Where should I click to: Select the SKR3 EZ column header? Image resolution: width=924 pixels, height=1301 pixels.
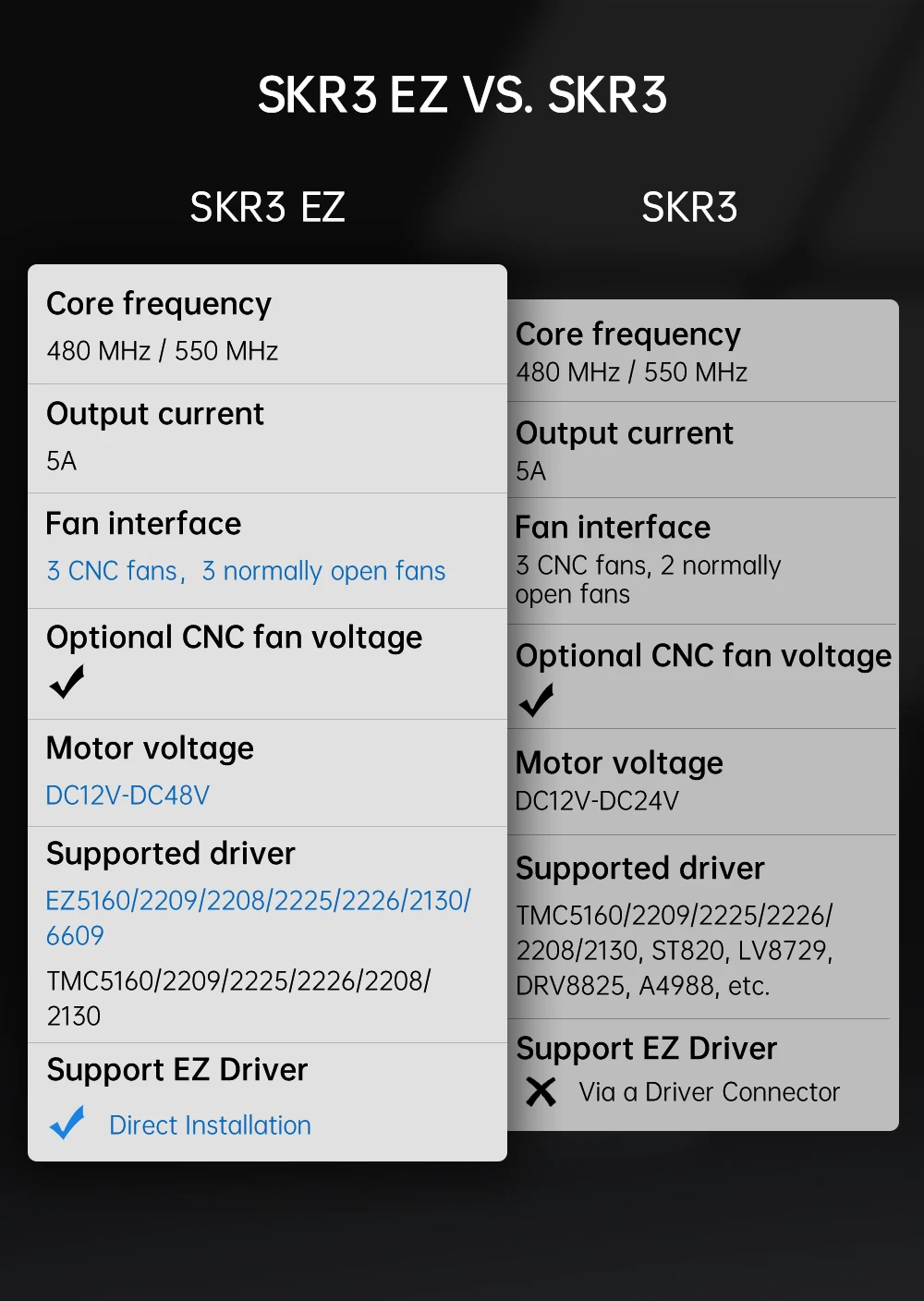pos(267,207)
